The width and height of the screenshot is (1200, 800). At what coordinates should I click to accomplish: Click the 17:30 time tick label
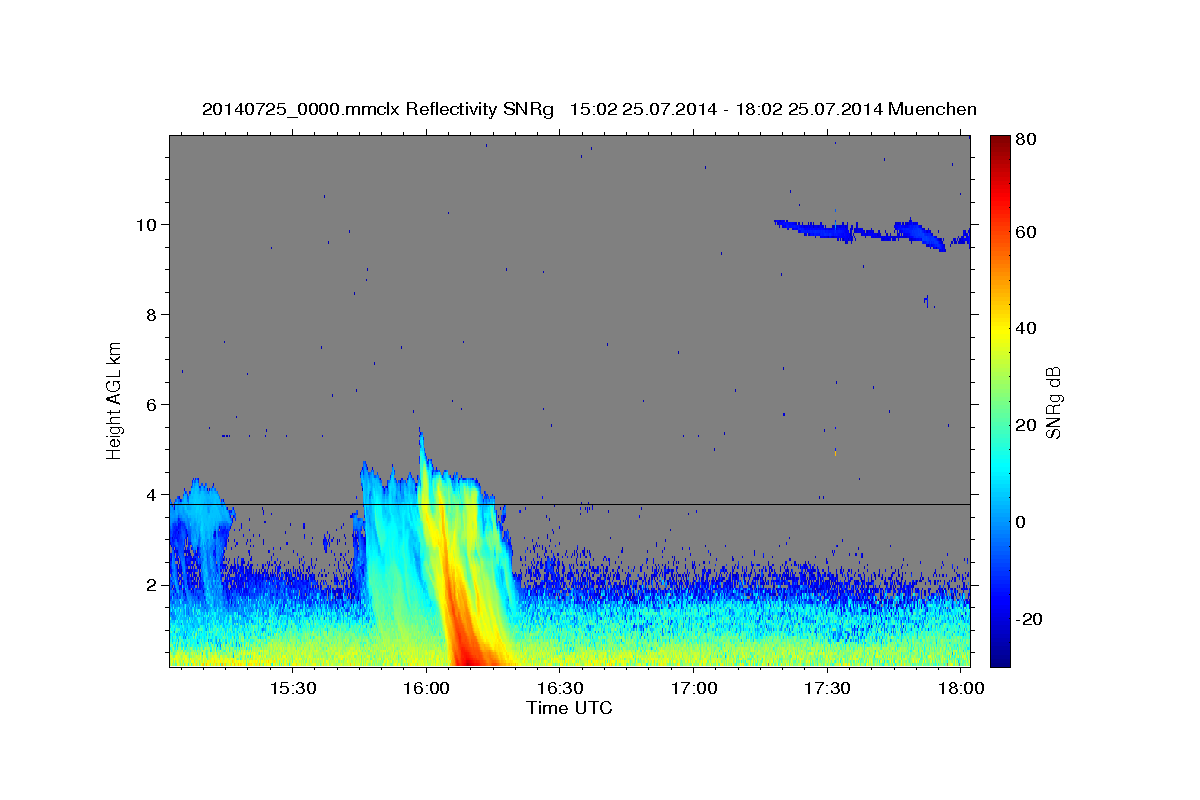[828, 689]
